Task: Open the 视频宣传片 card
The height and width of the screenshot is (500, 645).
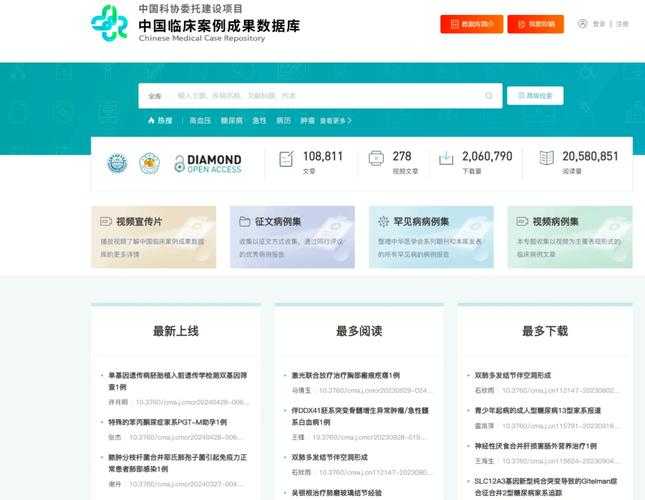Action: [x=153, y=237]
